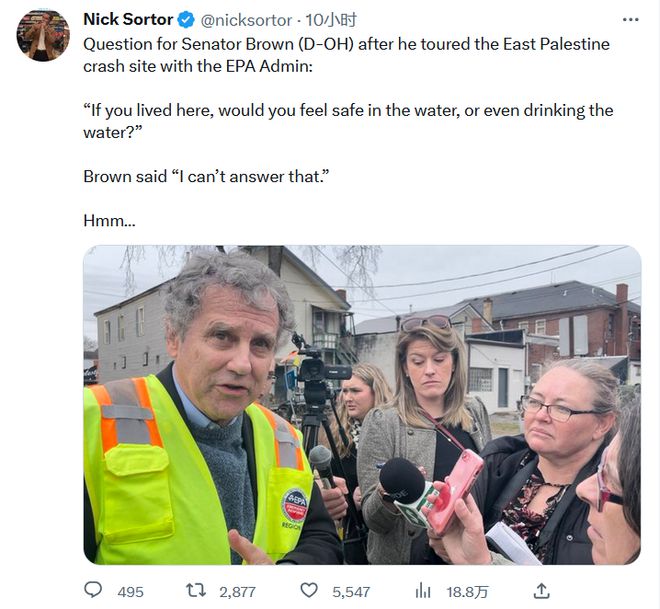660x609 pixels.
Task: Click the 'Hmm...' text line
Action: (x=109, y=221)
